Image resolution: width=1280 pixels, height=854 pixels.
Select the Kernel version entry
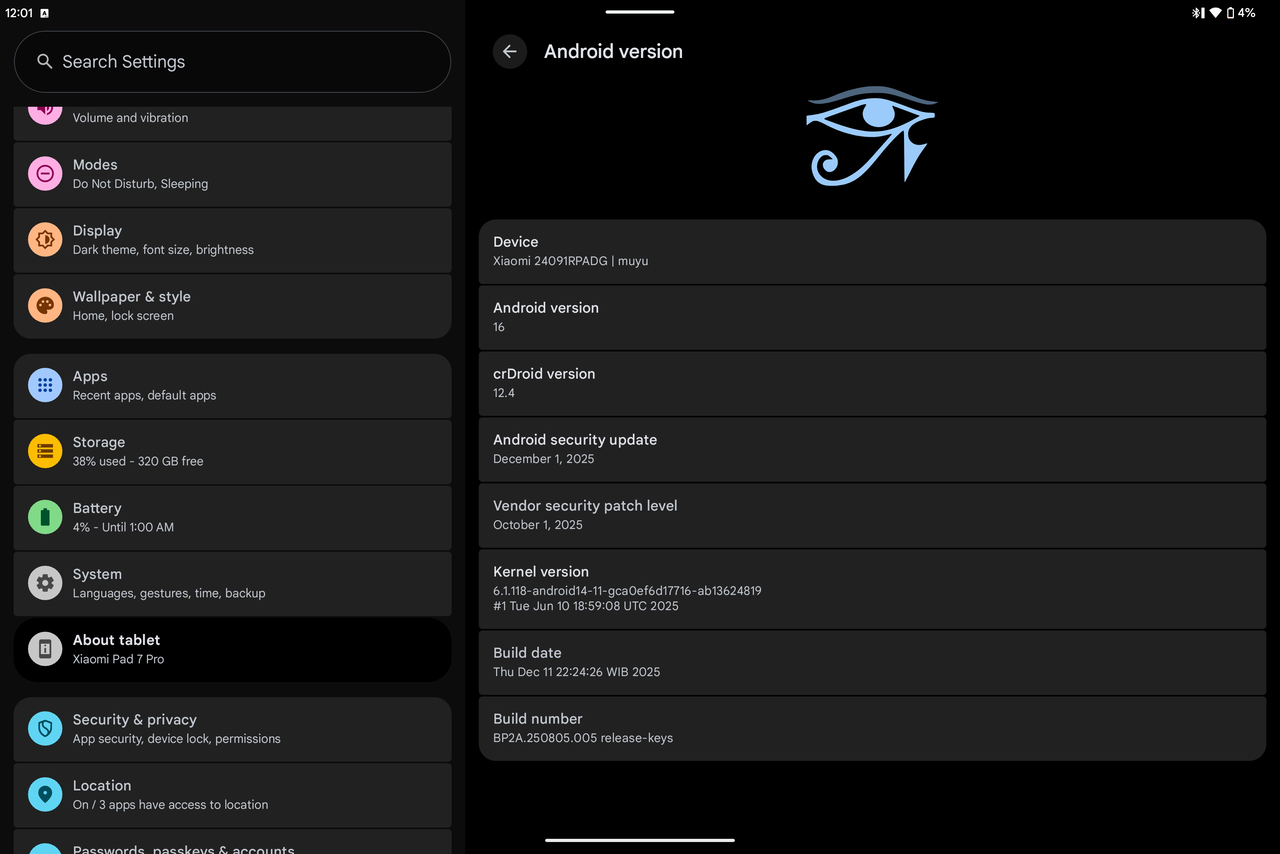[x=872, y=588]
